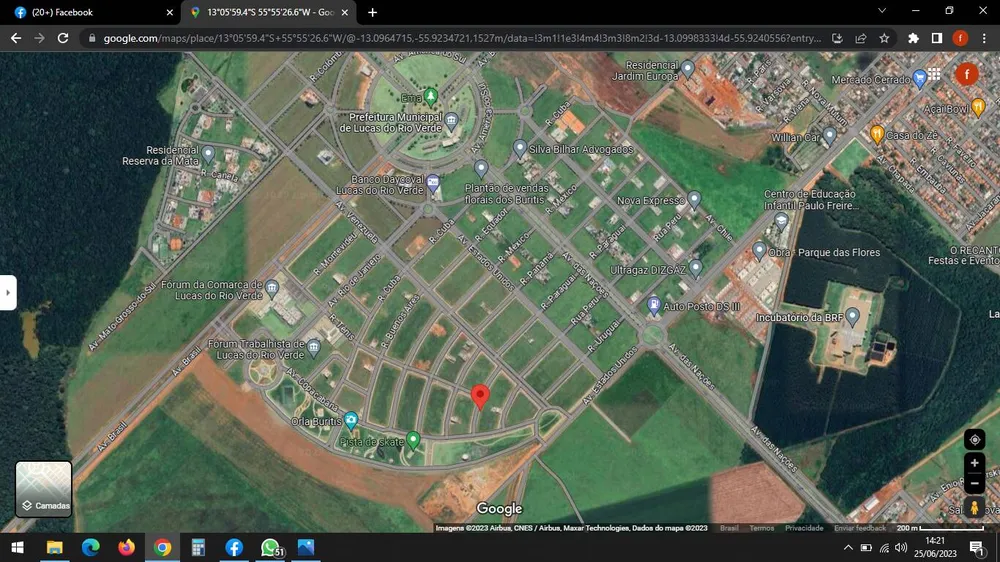Open the Brasil footer link
Image resolution: width=1000 pixels, height=562 pixels.
point(729,528)
